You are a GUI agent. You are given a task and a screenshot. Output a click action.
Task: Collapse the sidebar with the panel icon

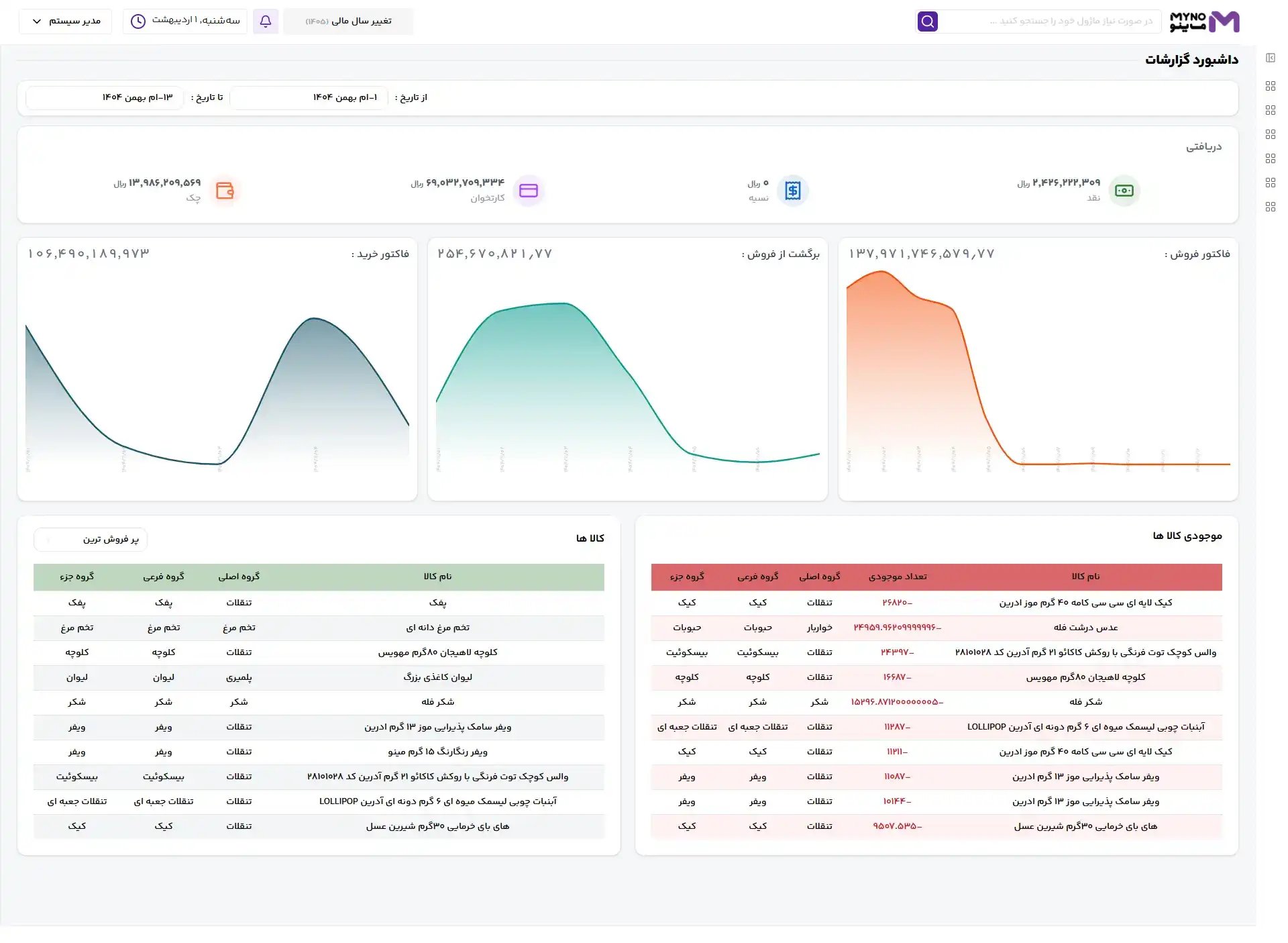pos(1271,58)
